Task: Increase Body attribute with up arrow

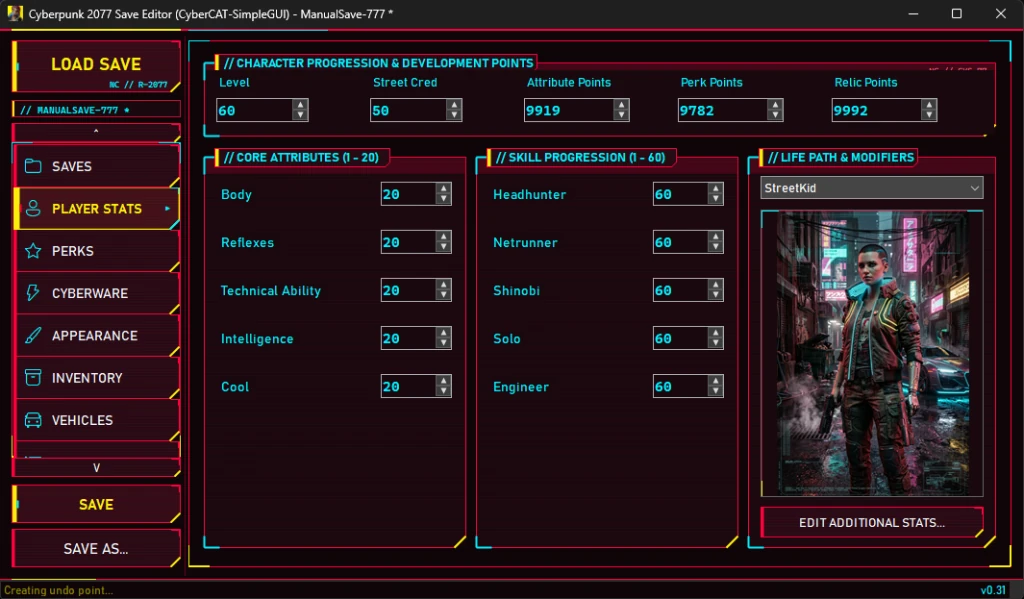Action: tap(443, 189)
